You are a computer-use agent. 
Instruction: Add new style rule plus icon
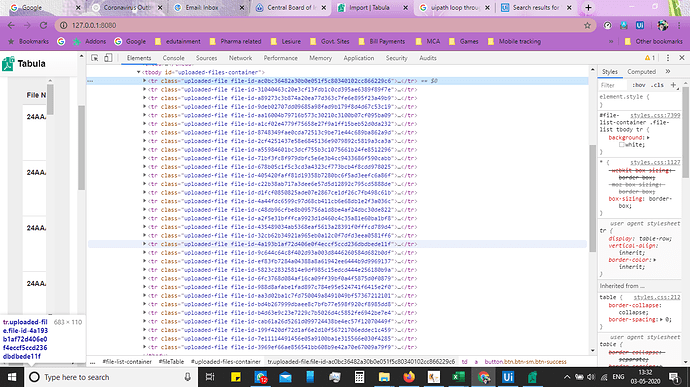pyautogui.click(x=673, y=85)
